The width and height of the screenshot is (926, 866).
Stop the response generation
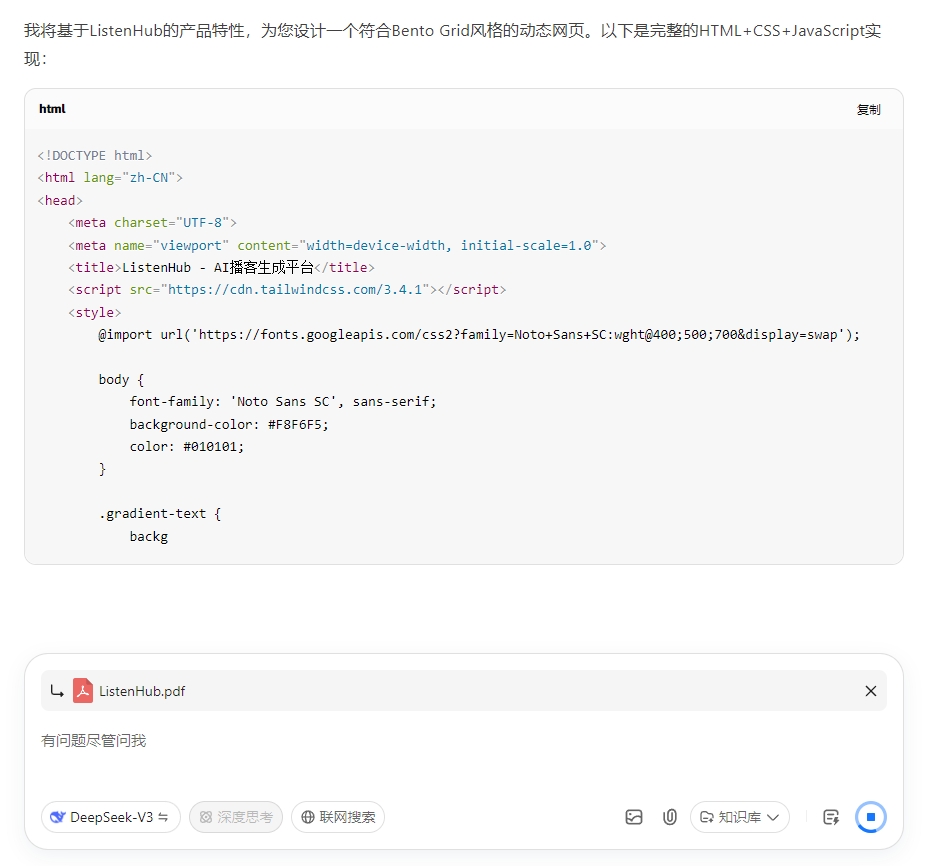(870, 817)
